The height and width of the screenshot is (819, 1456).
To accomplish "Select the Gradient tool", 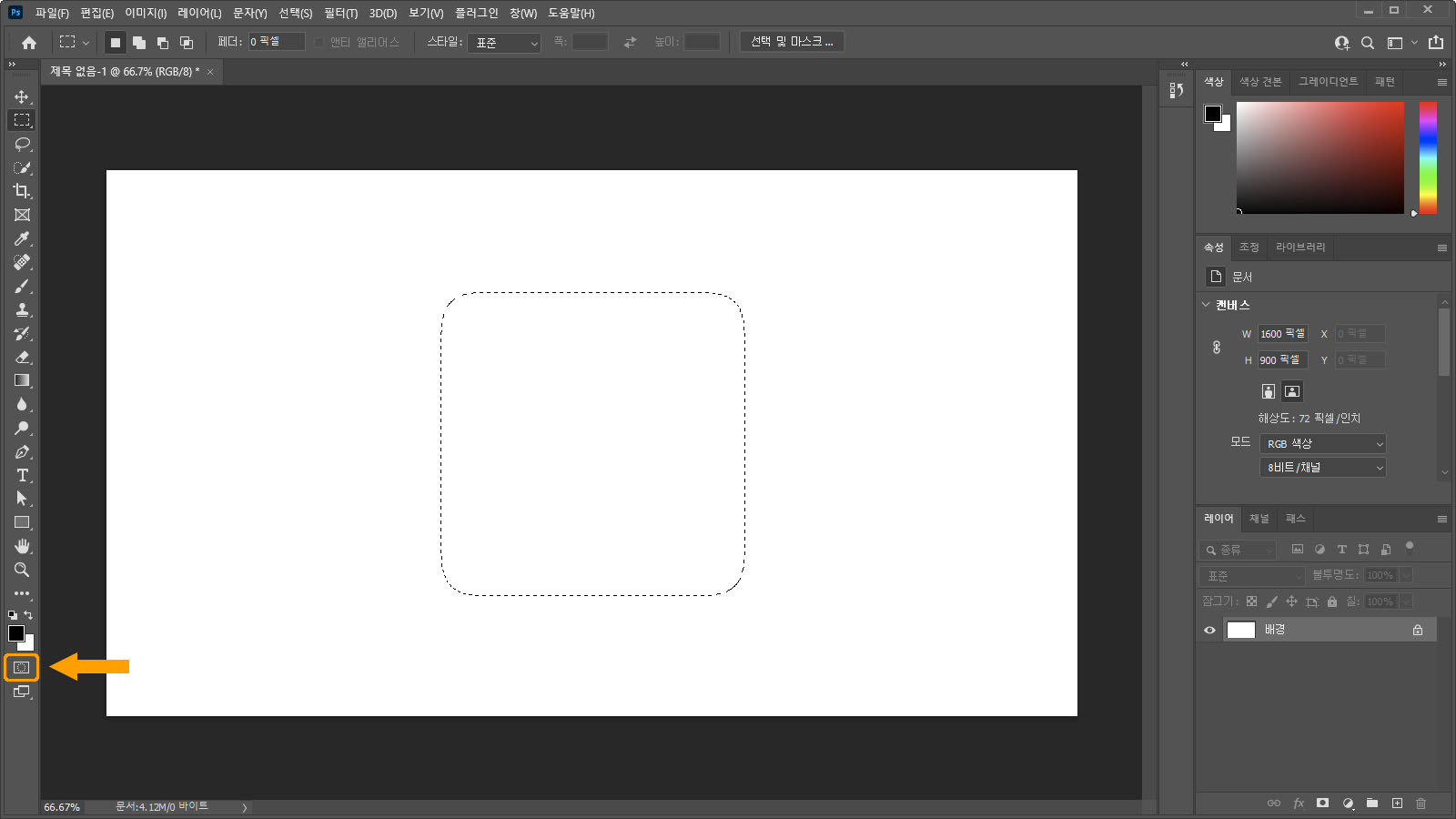I will click(x=22, y=380).
